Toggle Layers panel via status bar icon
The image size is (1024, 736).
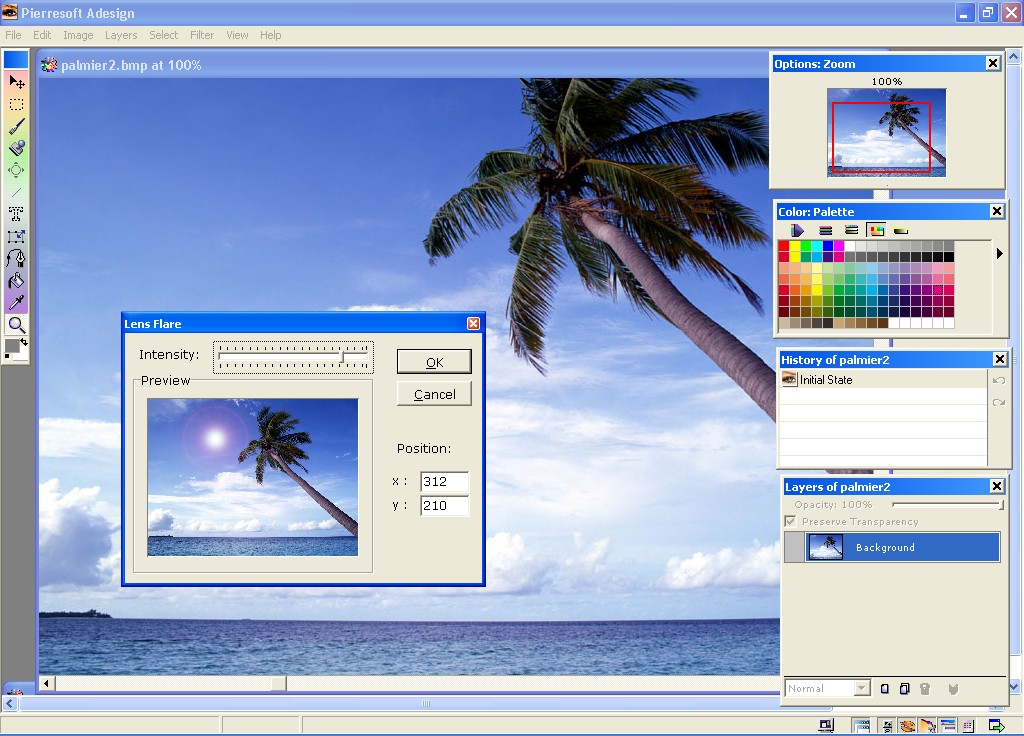click(948, 726)
